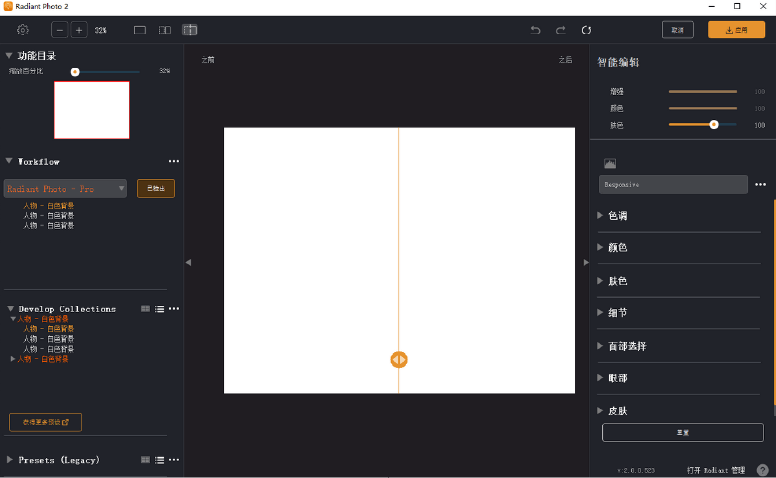Click the undo arrow icon
776x478 pixels.
click(x=535, y=30)
